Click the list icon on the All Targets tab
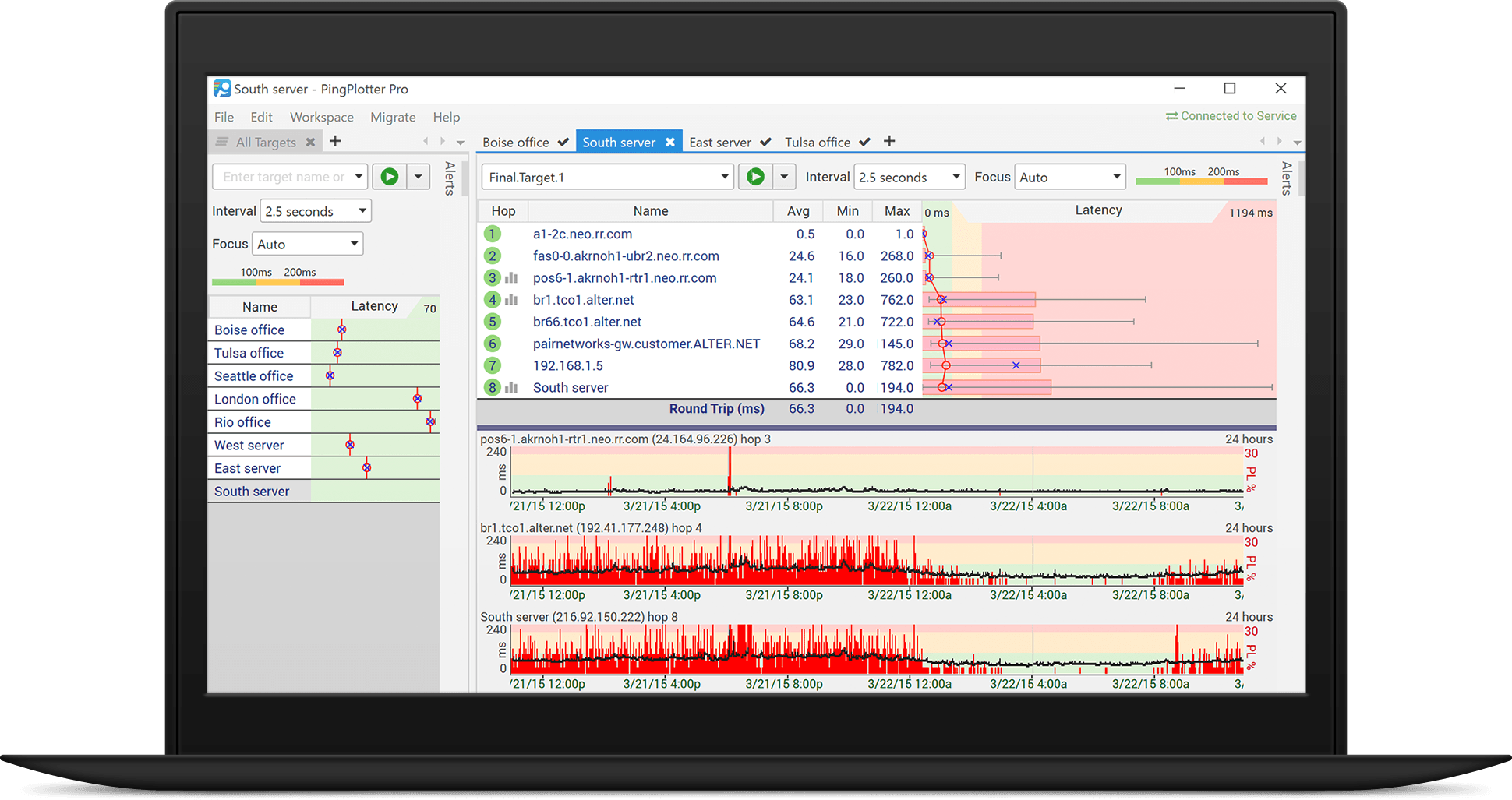Screen dimensions: 1512x800 click(x=222, y=141)
